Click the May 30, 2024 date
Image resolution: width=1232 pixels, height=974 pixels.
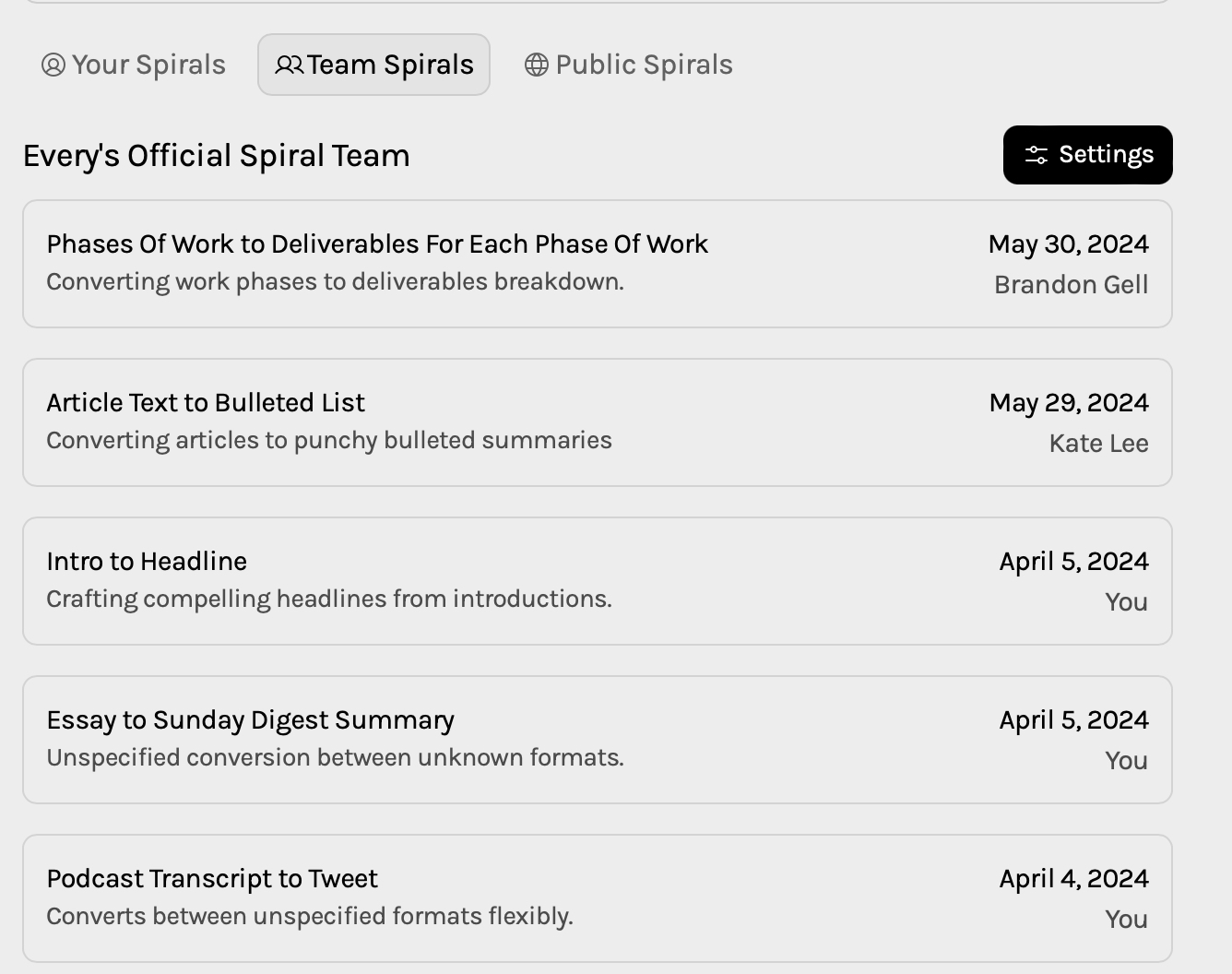1068,244
